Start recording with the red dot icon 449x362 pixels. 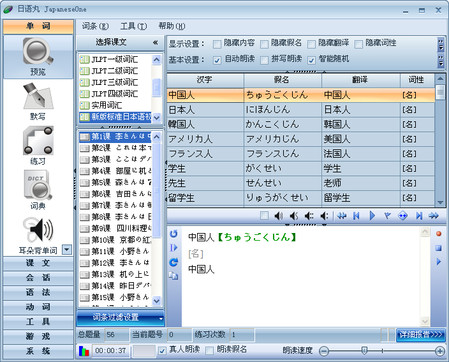[x=439, y=234]
